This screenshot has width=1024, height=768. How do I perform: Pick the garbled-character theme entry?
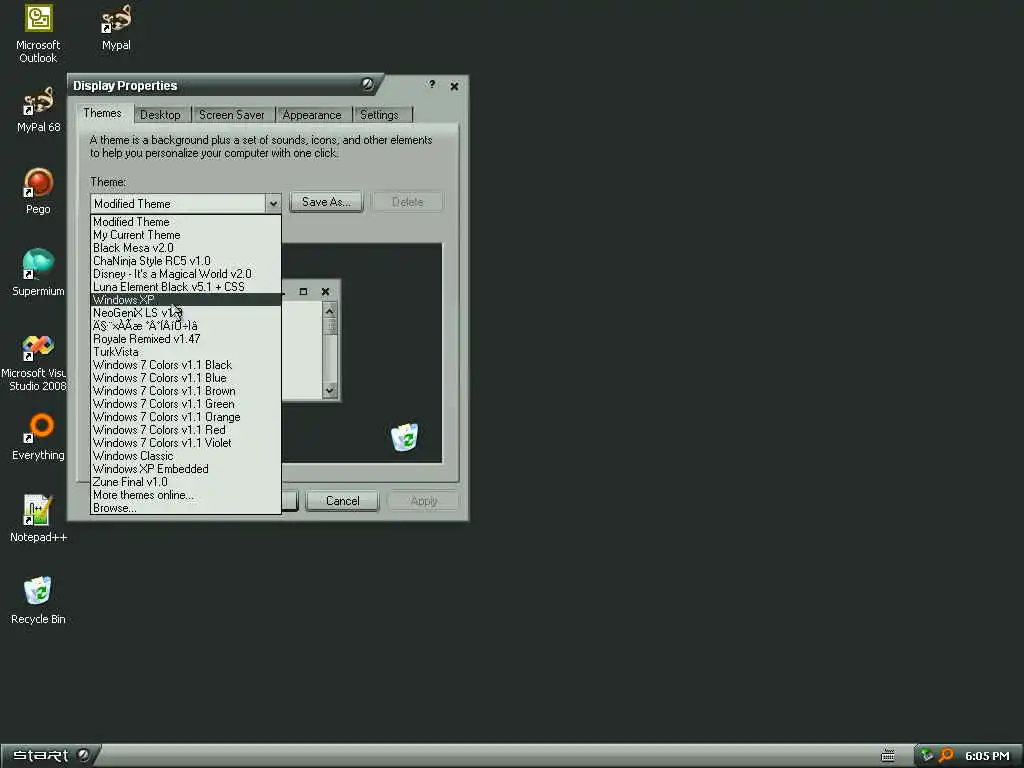185,326
